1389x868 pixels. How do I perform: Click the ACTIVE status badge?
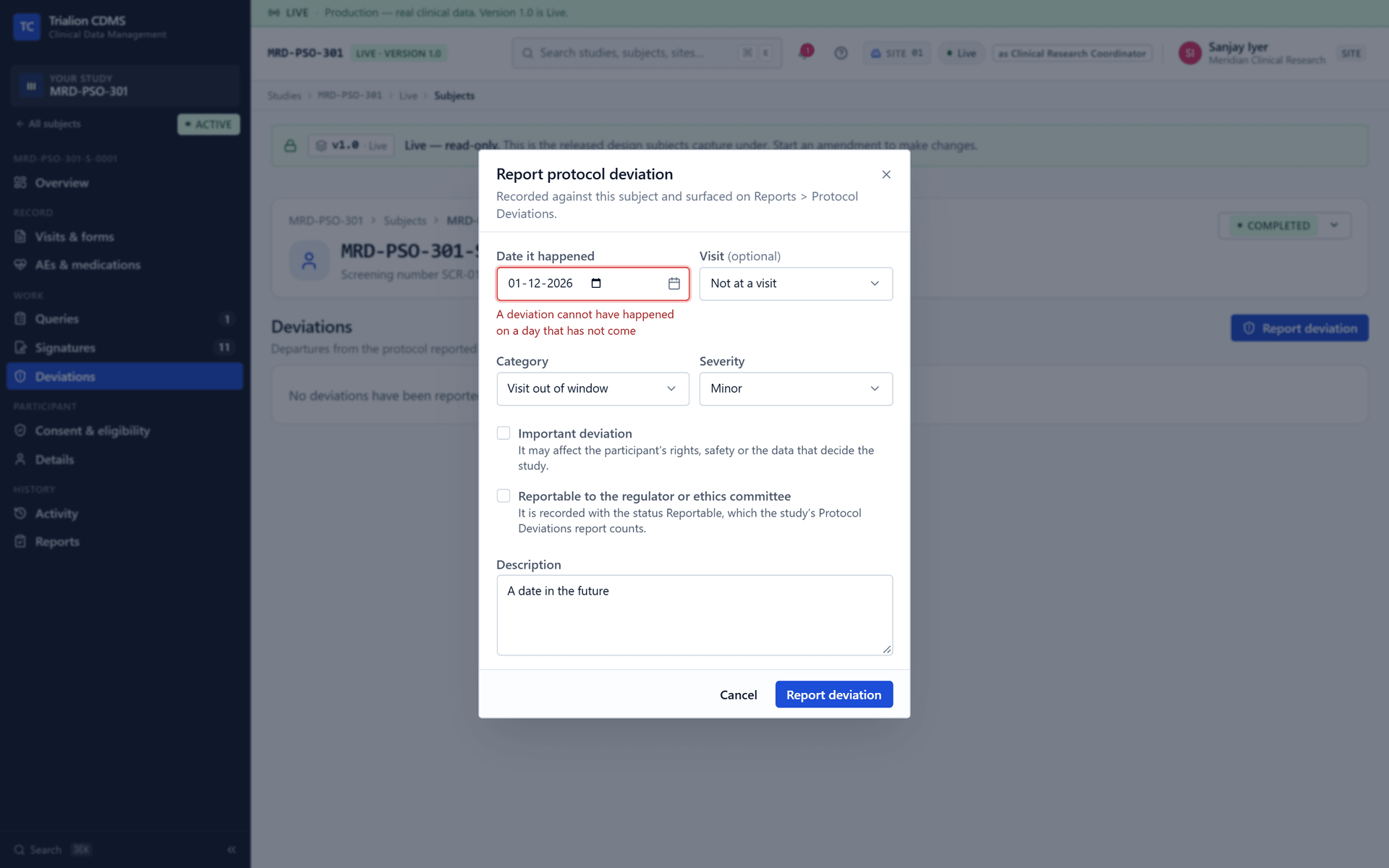click(x=208, y=124)
